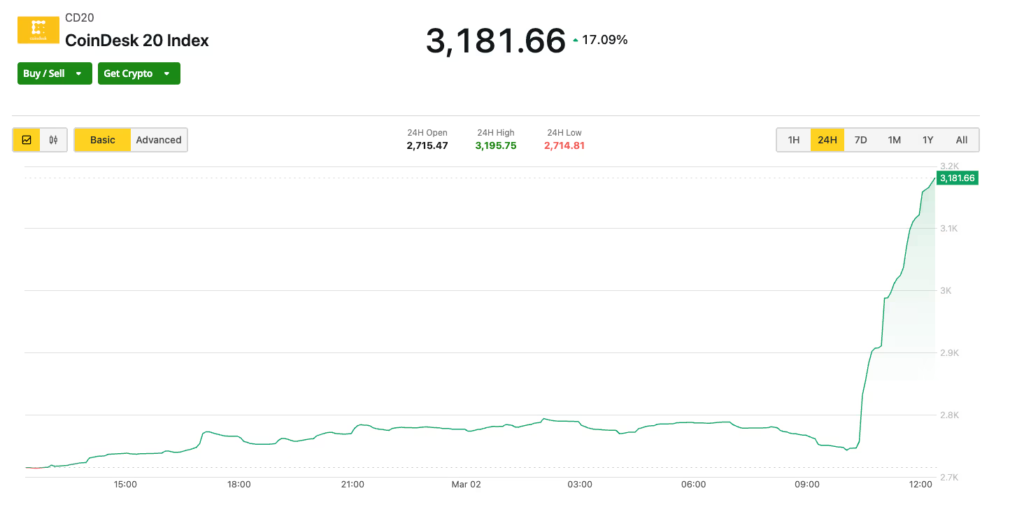Select the Basic chart mode
1024x514 pixels.
pos(103,140)
